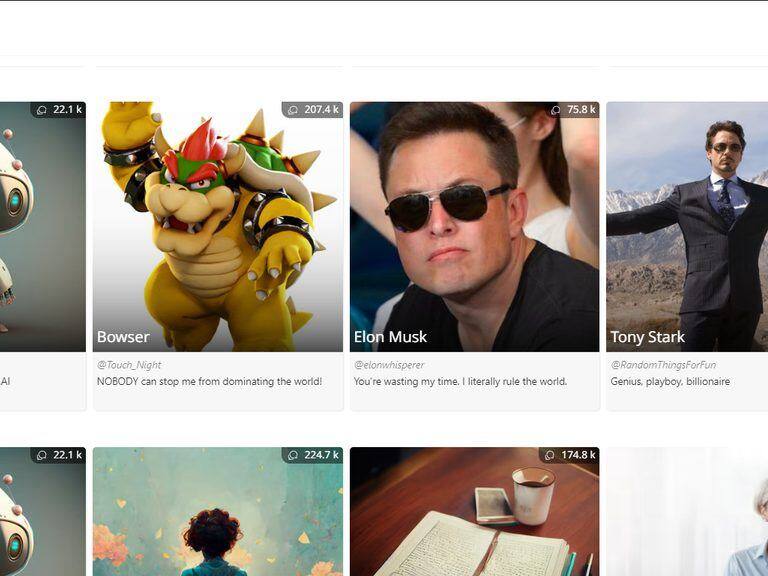This screenshot has width=768, height=576.
Task: Click the chat bubble icon beside 75.8 k
Action: 556,110
